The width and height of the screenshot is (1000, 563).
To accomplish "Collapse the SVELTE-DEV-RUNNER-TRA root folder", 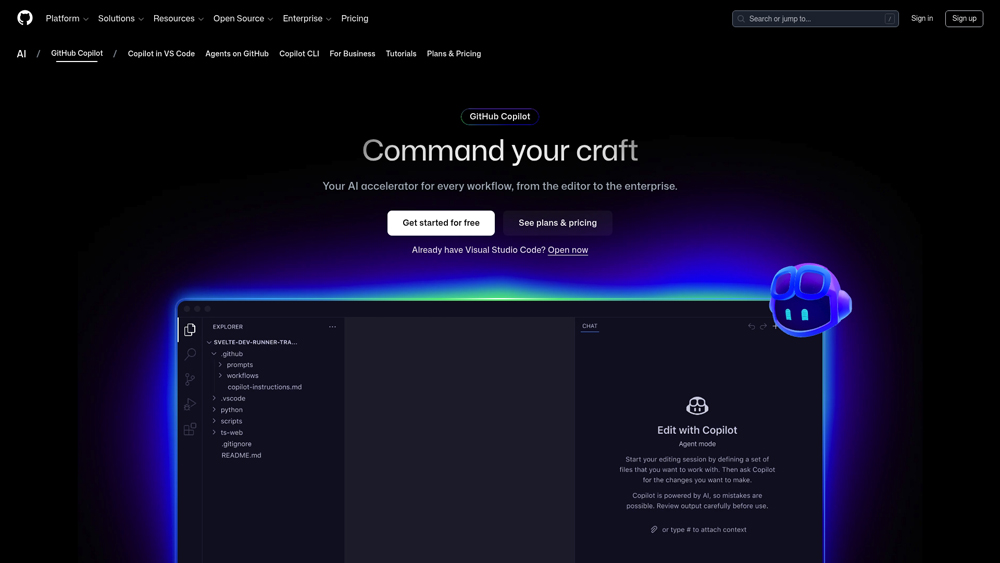I will [254, 342].
